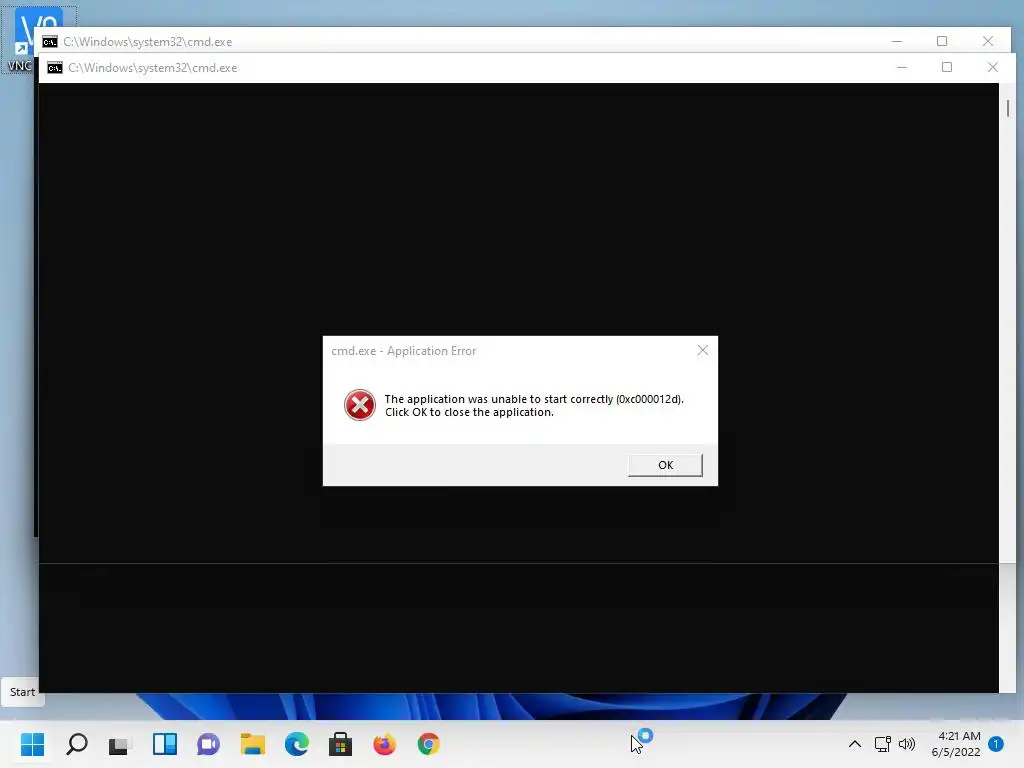The image size is (1024, 768).
Task: Close the front cmd.exe window
Action: click(x=993, y=67)
